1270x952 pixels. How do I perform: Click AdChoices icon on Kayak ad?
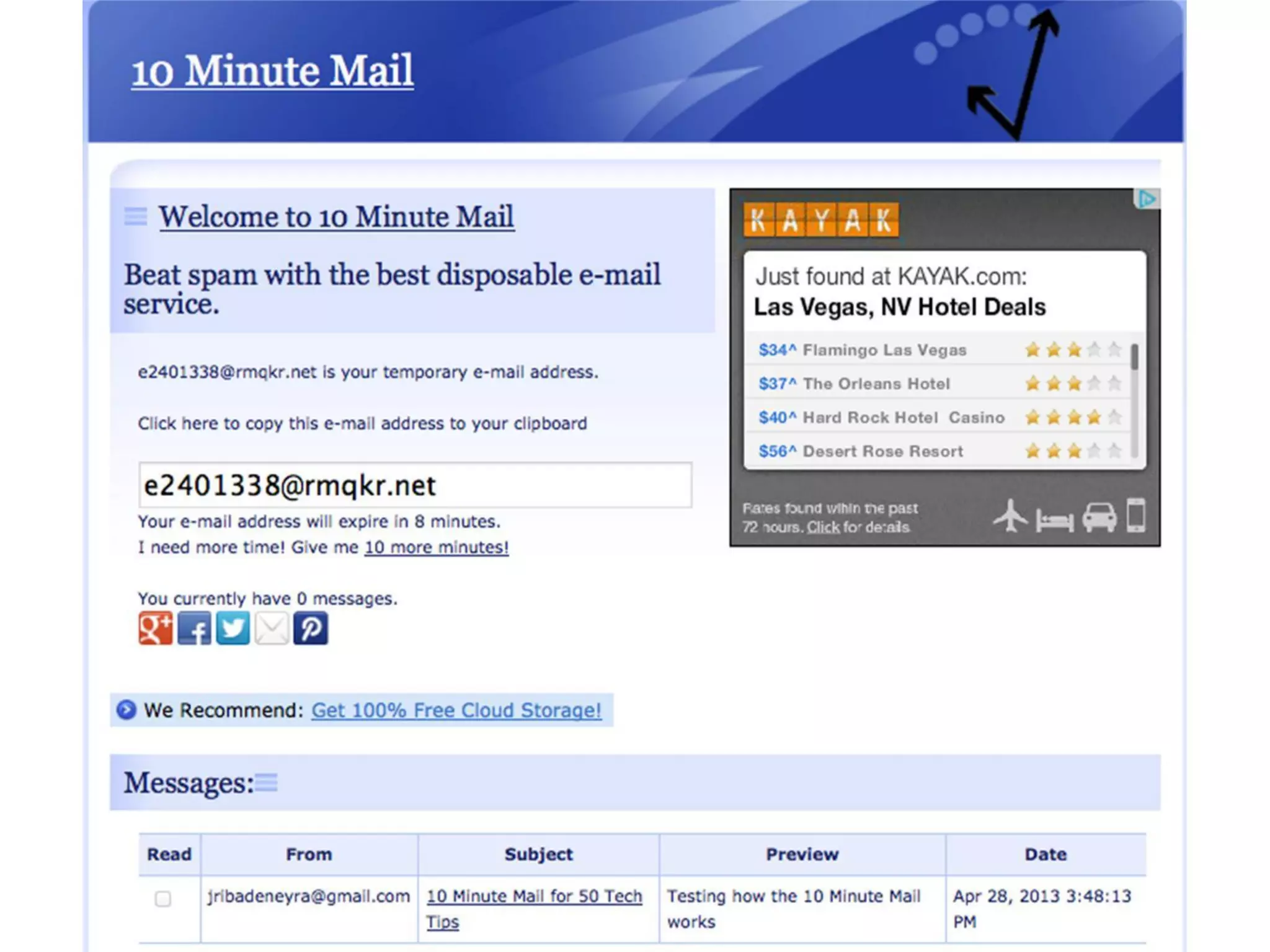click(x=1147, y=200)
